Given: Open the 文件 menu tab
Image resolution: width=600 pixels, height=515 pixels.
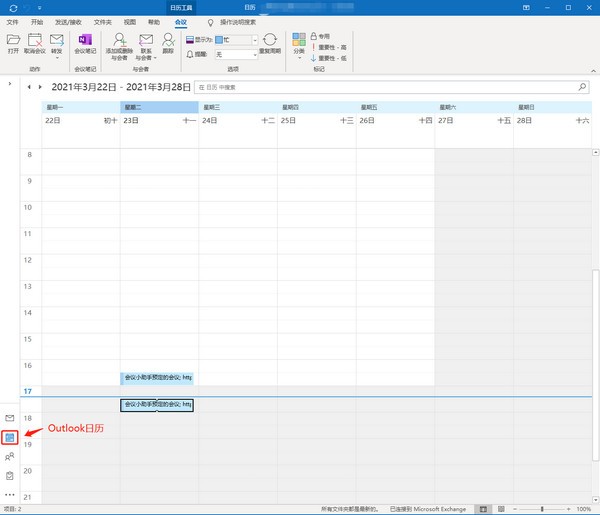Looking at the screenshot, I should 13,21.
